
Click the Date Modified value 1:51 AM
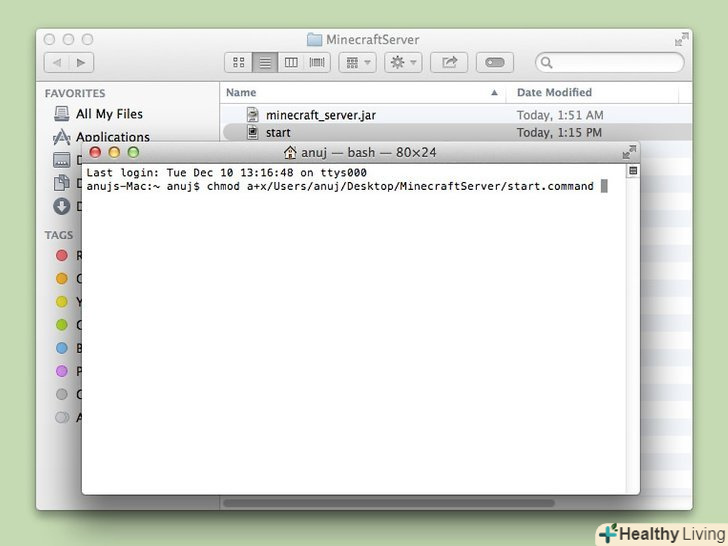point(560,115)
